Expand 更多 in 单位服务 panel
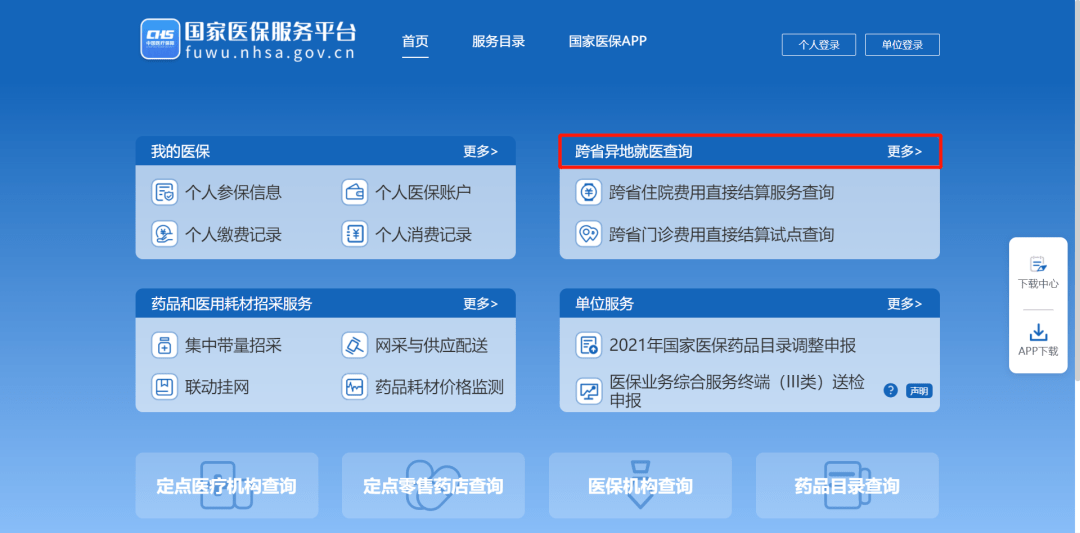This screenshot has width=1080, height=533. 904,304
